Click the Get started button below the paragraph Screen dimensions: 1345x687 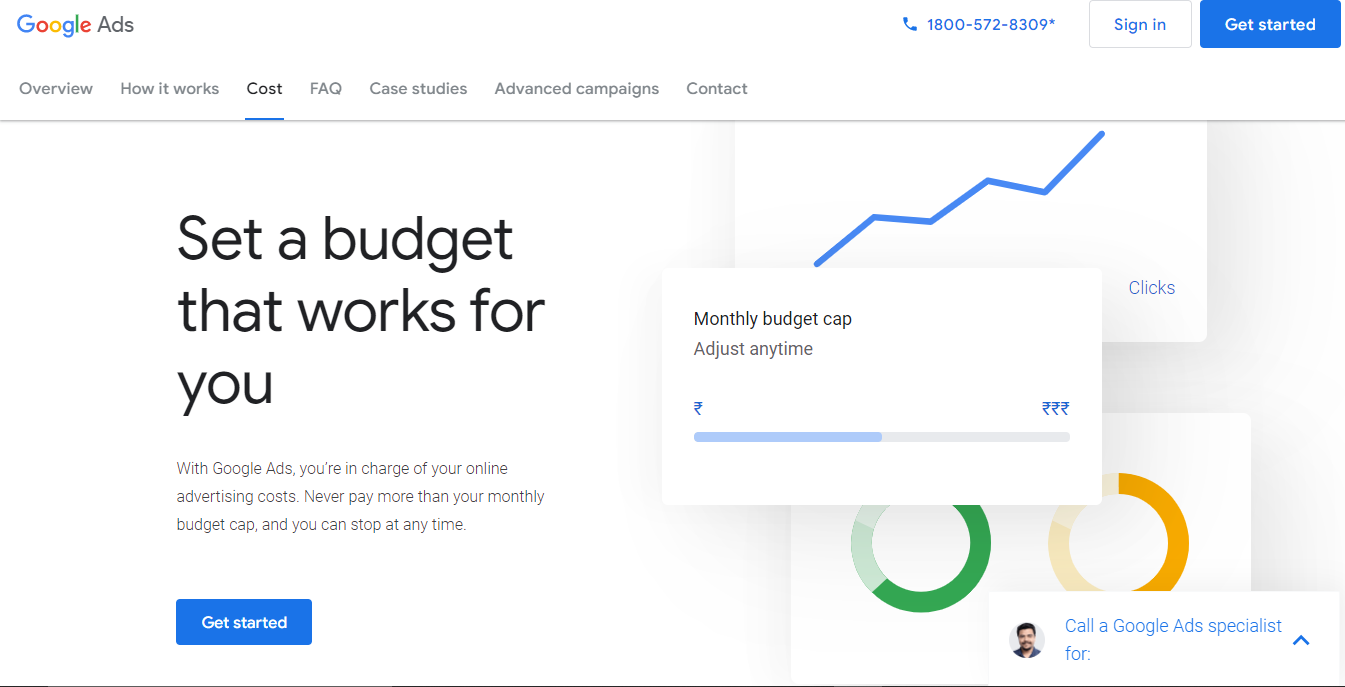click(244, 622)
